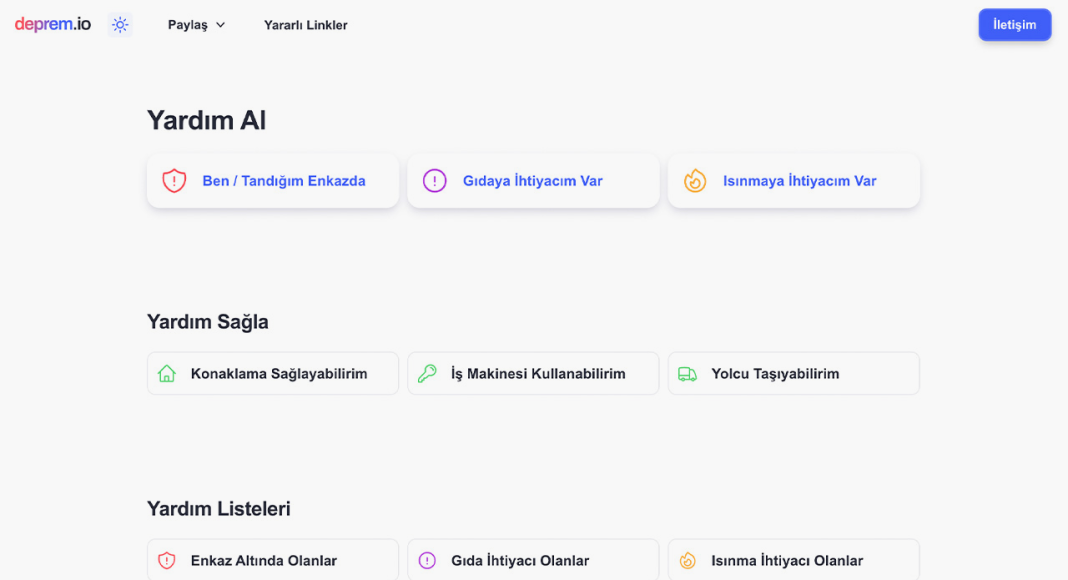Click the orange flame icon on Isınmaya İhtiyacım Var
This screenshot has height=580, width=1068.
[695, 181]
